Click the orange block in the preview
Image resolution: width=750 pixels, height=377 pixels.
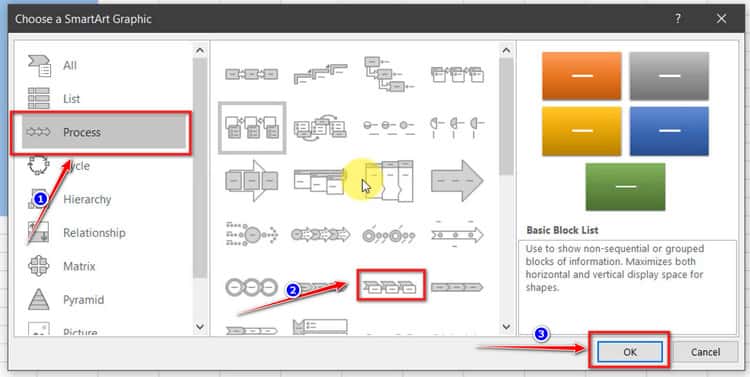pyautogui.click(x=582, y=76)
